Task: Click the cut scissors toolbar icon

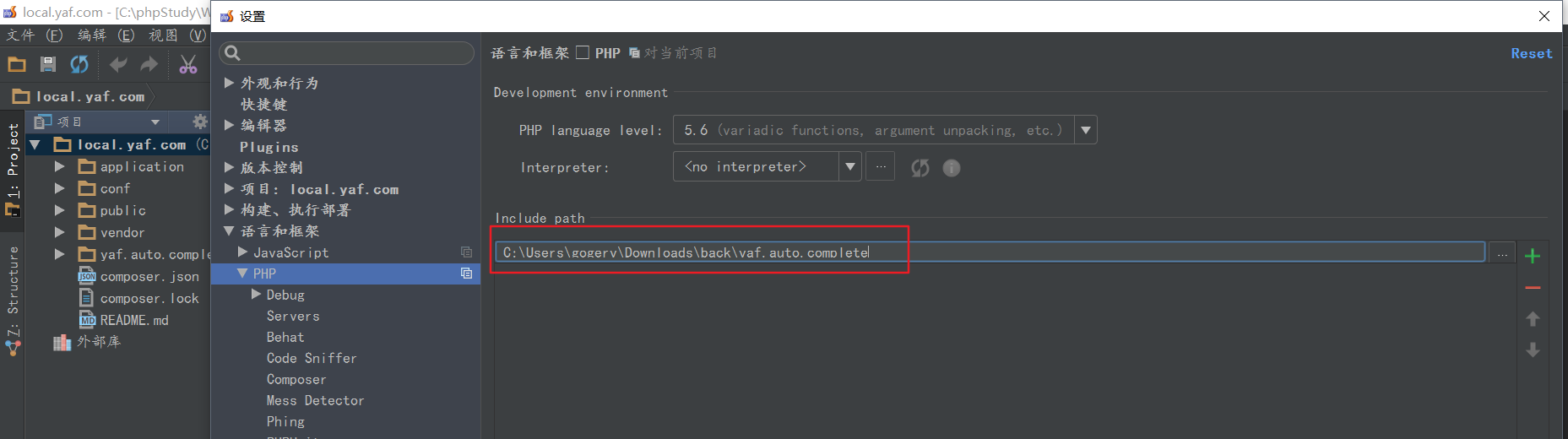Action: tap(187, 64)
